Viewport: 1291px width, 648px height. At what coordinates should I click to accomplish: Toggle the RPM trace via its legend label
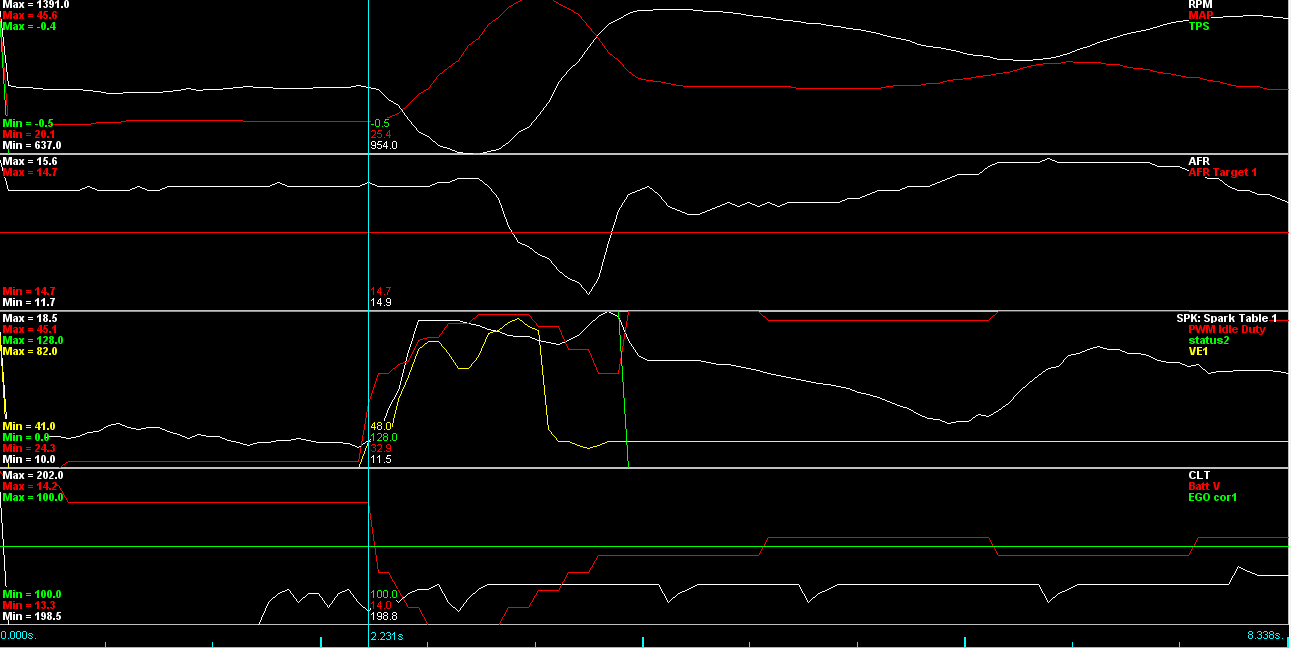click(1199, 4)
